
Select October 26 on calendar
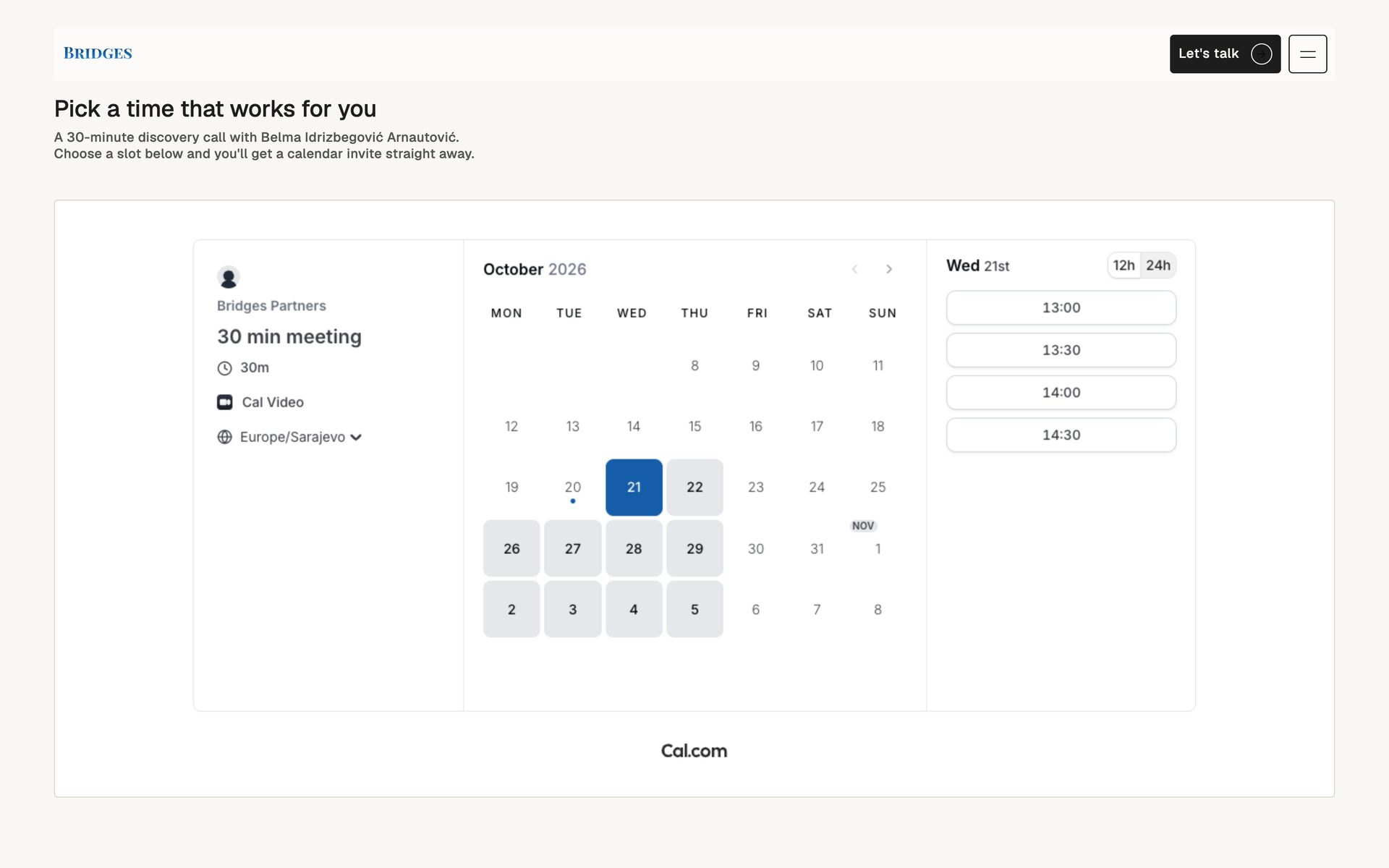pyautogui.click(x=511, y=548)
